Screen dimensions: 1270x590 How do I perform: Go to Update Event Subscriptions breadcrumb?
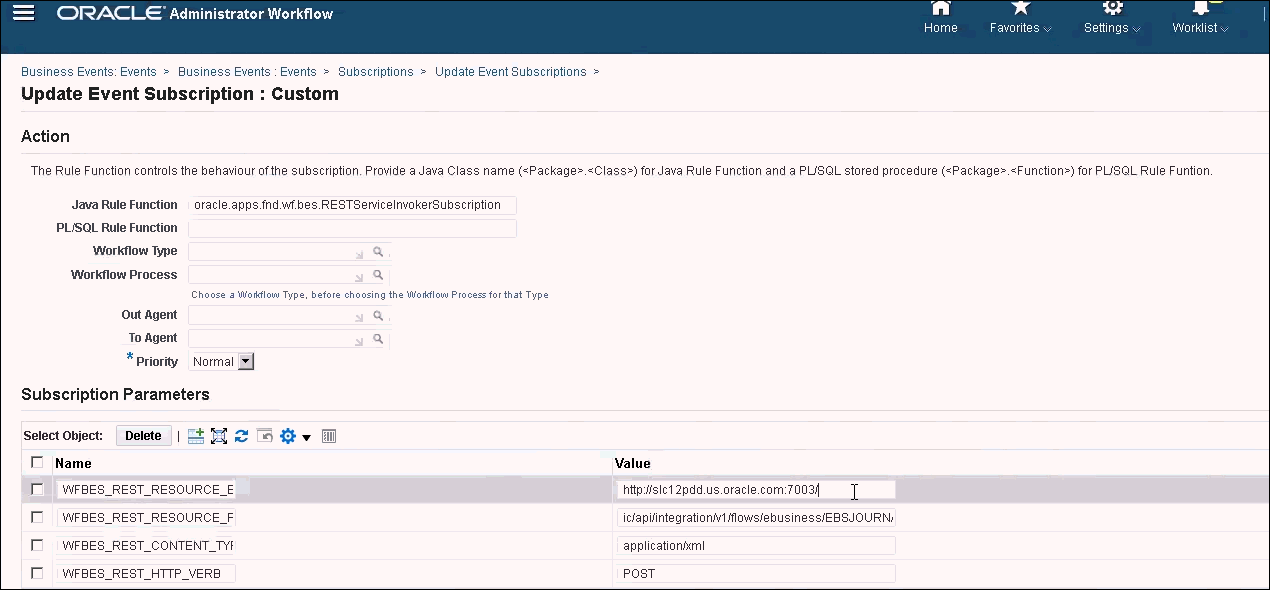511,72
